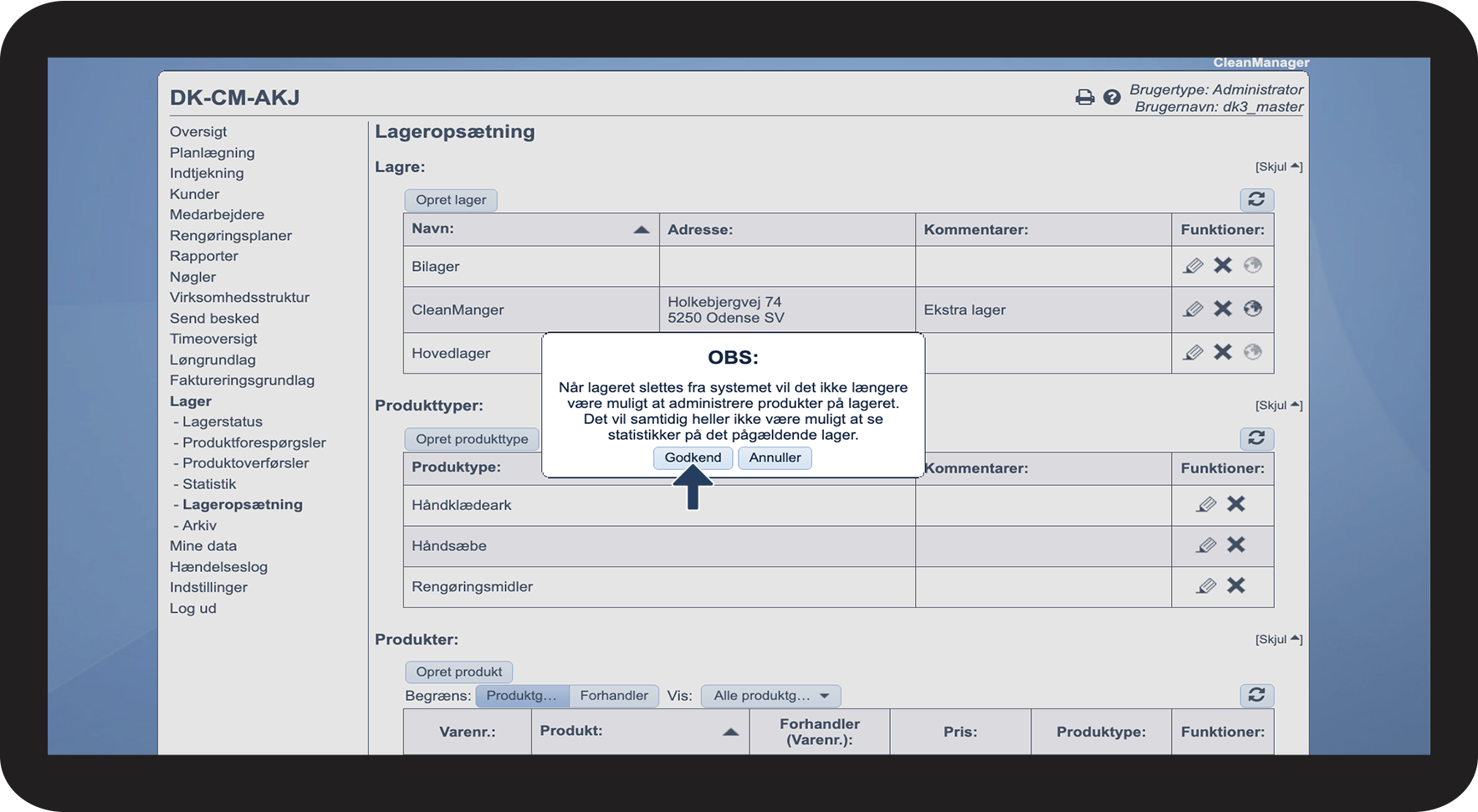Refresh the Produkttyper table

point(1256,438)
